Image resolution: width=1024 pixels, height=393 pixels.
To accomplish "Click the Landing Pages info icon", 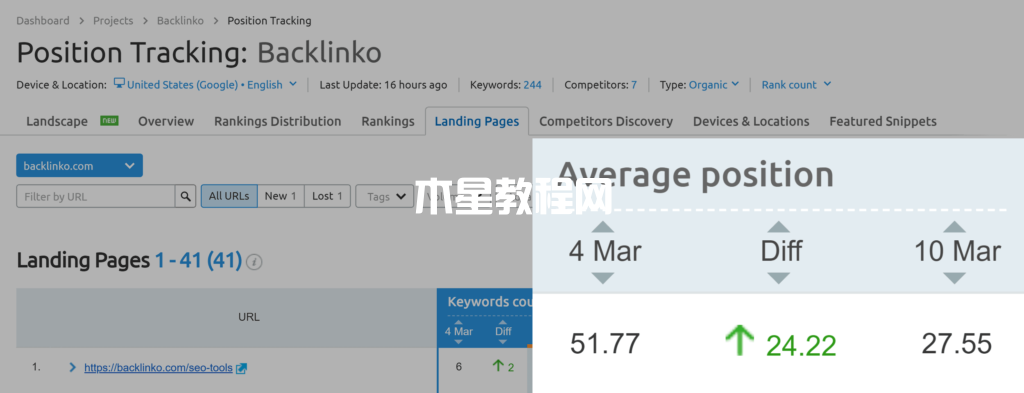I will [255, 262].
